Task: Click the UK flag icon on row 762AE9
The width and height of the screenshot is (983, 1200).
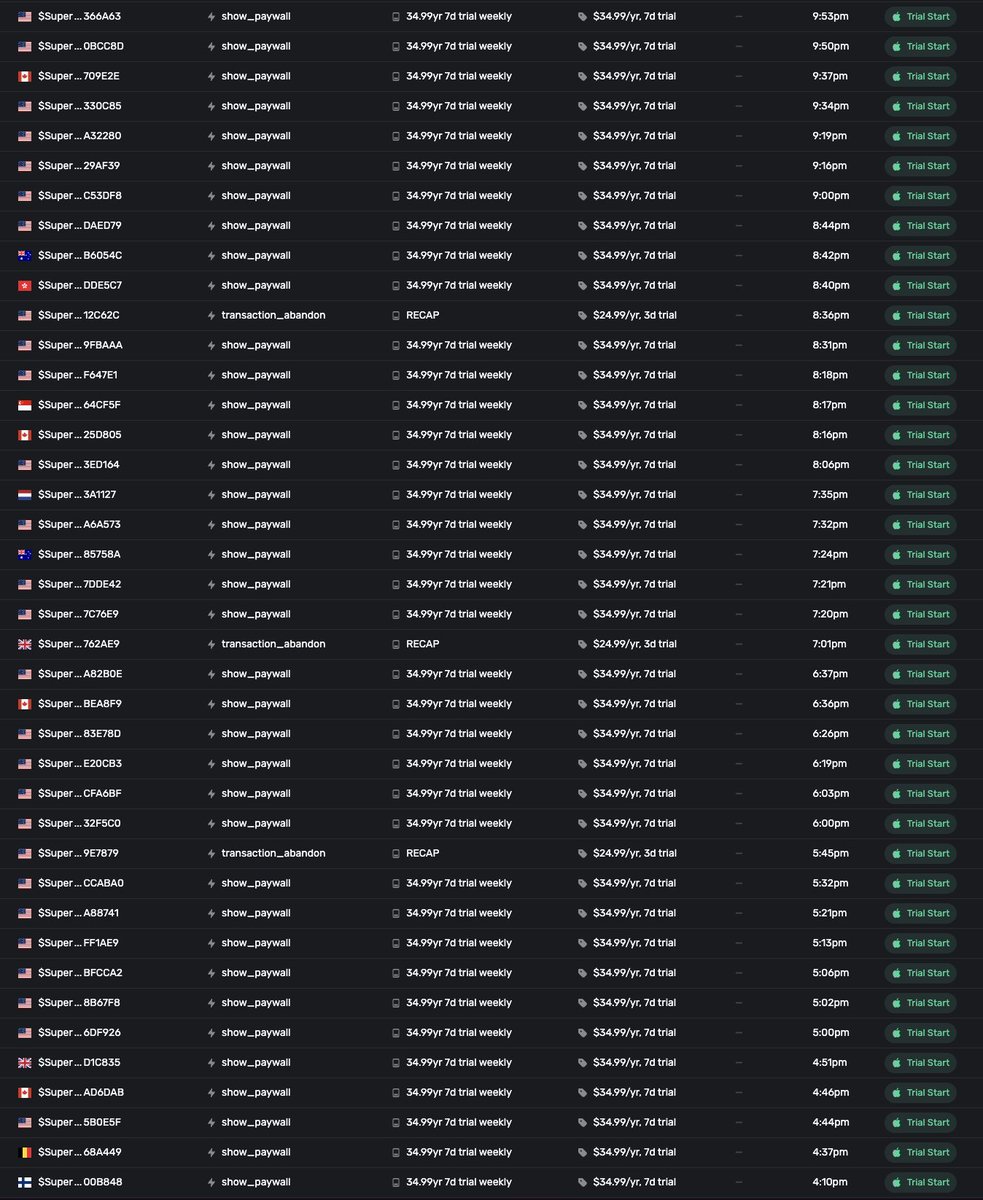Action: click(x=25, y=644)
